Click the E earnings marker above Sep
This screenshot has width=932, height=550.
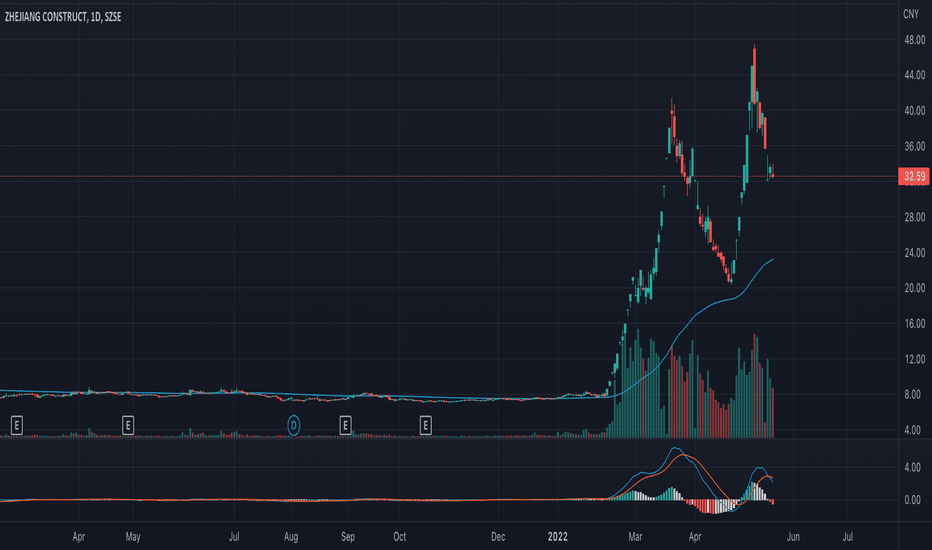345,425
